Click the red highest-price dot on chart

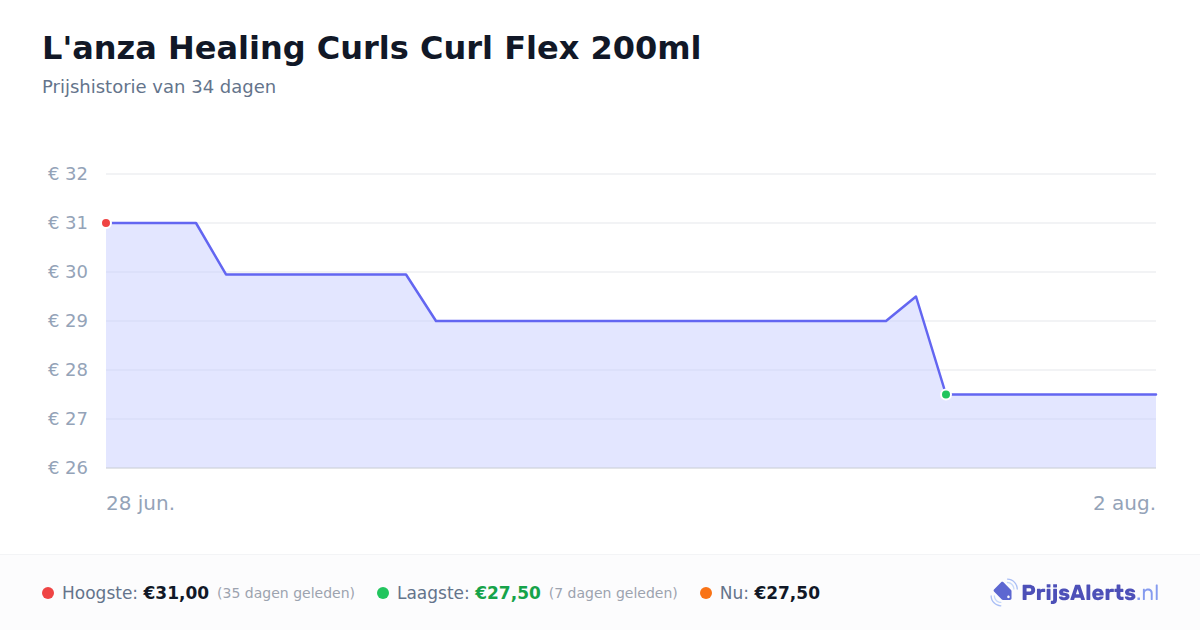pos(106,223)
